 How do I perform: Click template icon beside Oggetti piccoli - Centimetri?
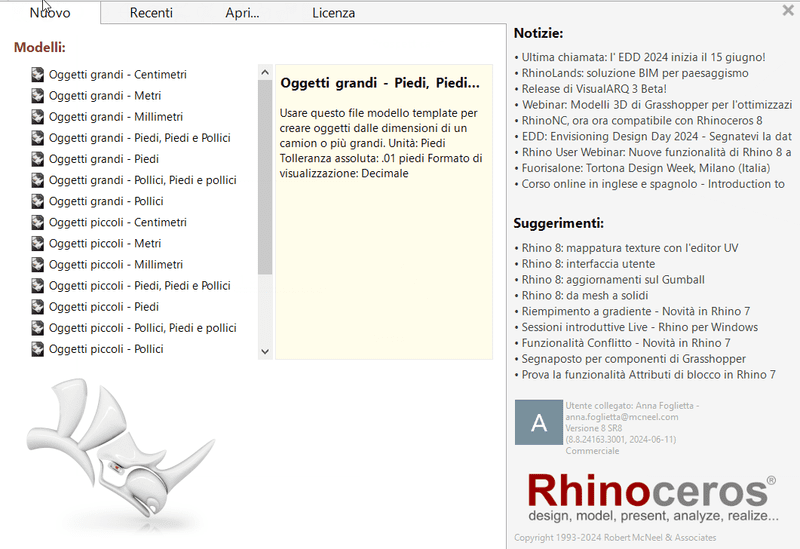[x=37, y=222]
